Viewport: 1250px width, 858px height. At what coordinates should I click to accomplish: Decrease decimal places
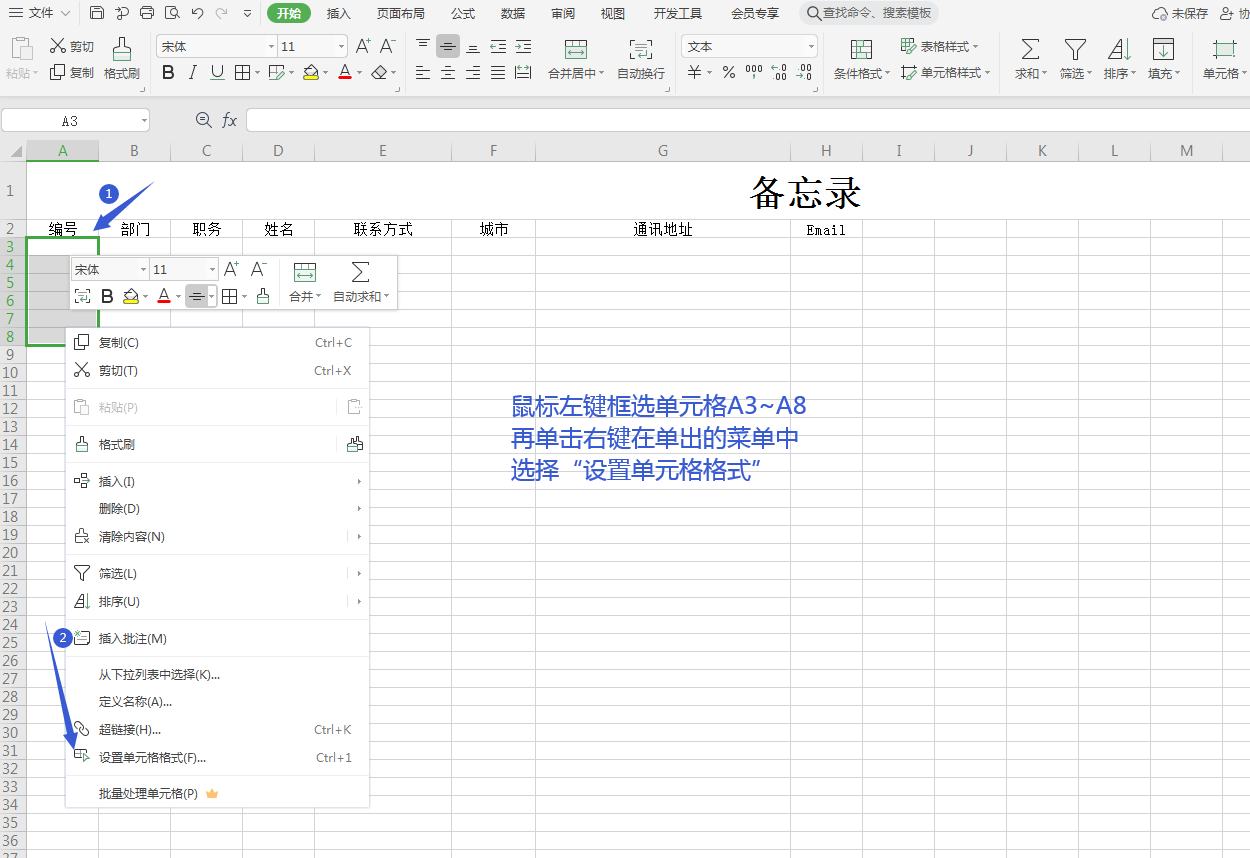[804, 72]
